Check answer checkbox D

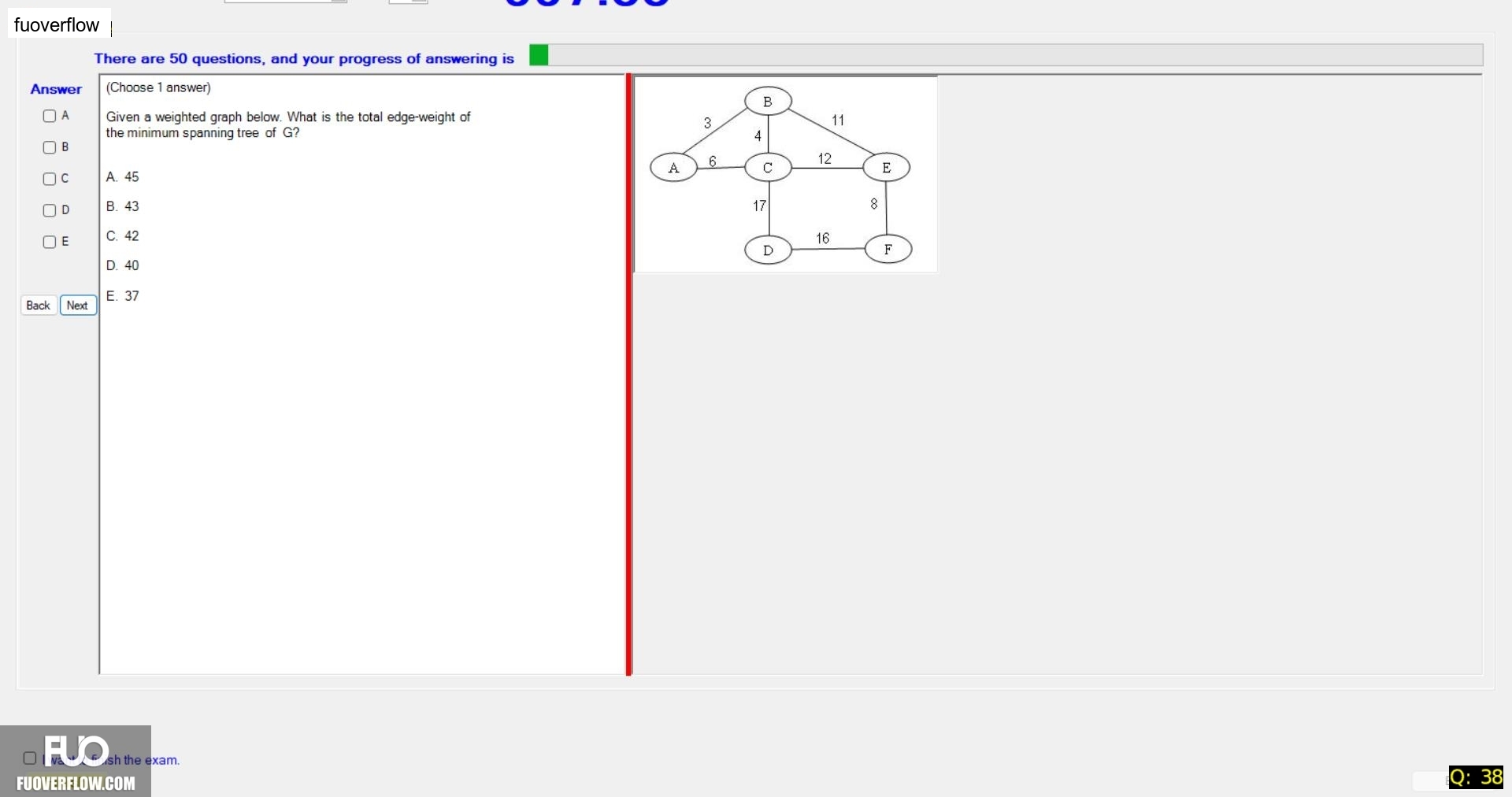tap(50, 210)
